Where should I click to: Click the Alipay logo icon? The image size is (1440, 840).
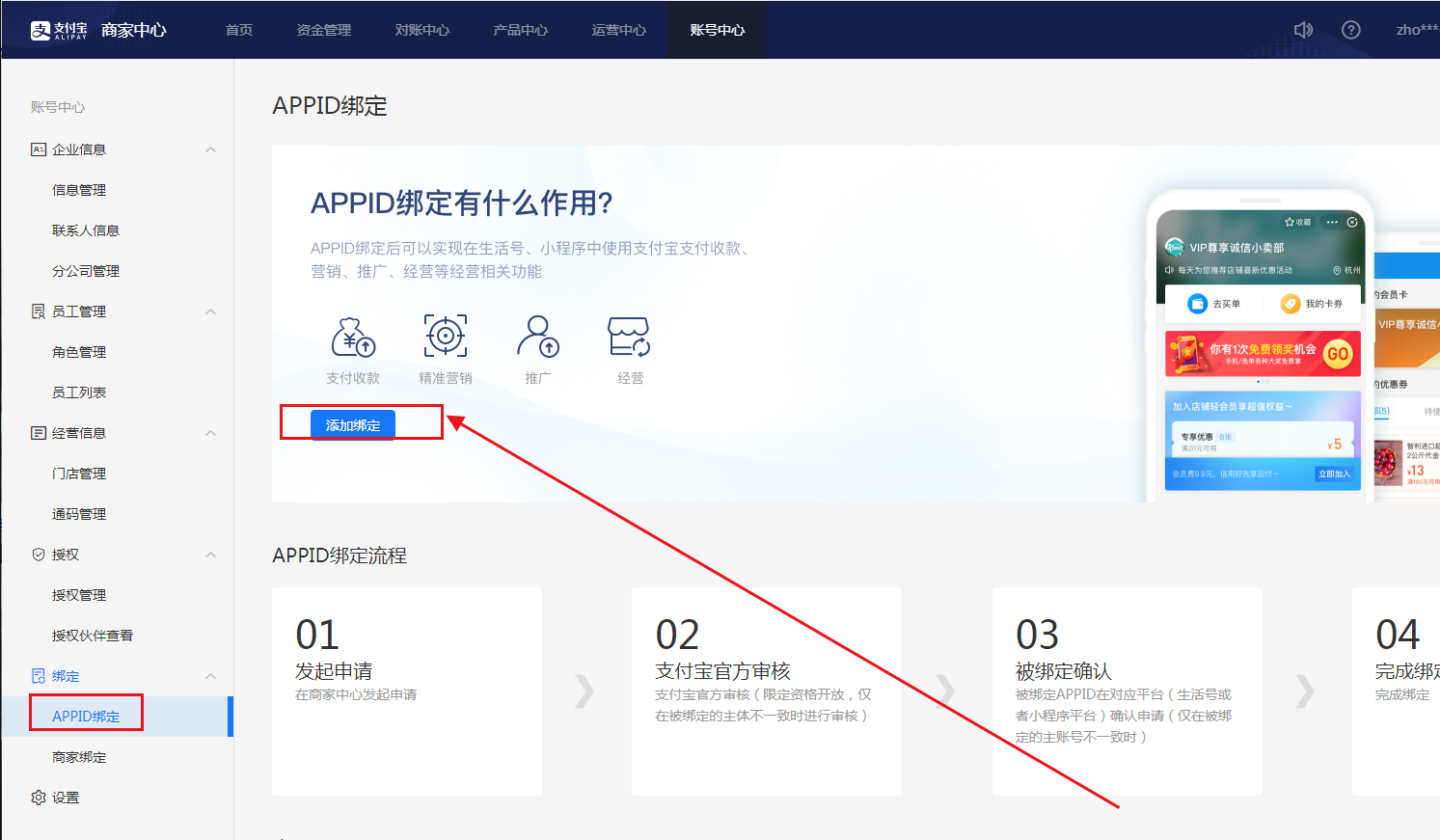point(41,31)
